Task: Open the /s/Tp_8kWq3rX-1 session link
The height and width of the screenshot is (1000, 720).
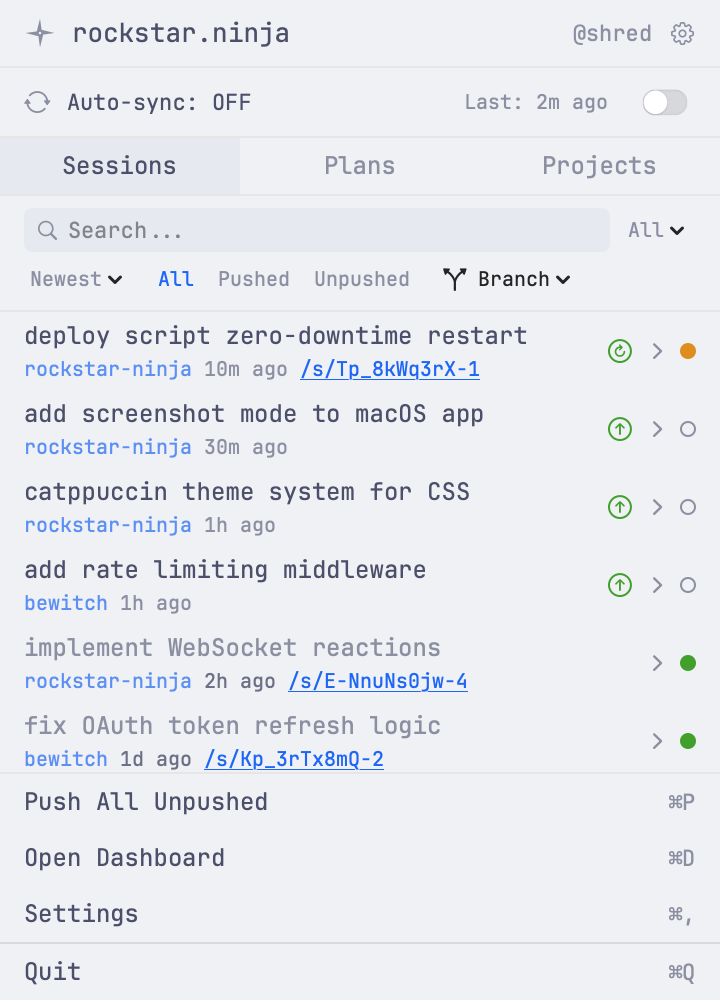Action: pyautogui.click(x=390, y=369)
